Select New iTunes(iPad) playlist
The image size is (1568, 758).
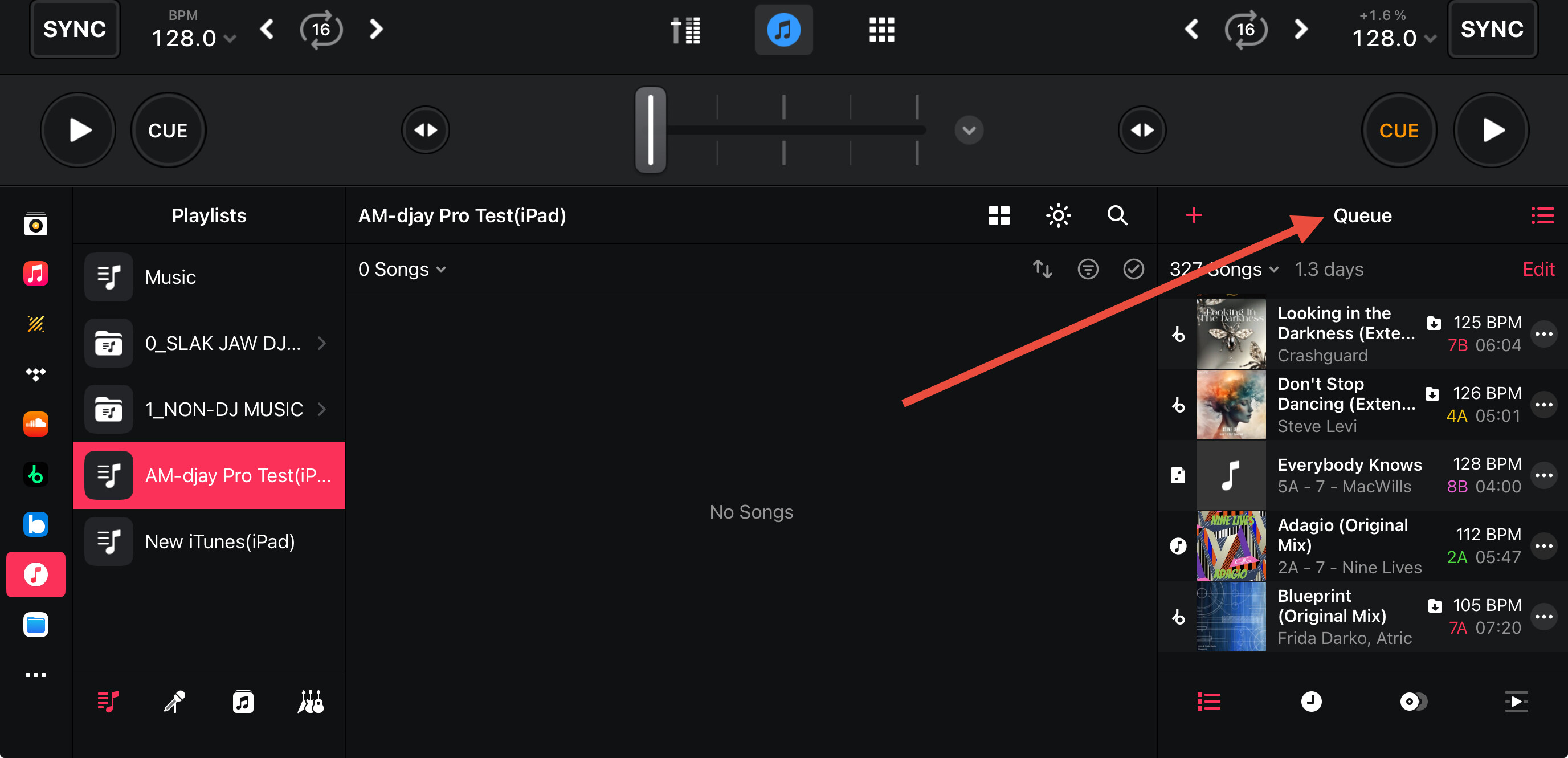209,541
